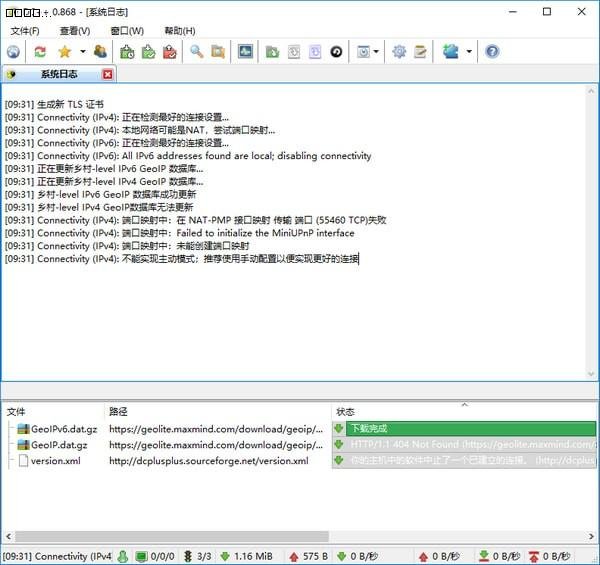Open the ADL Search folder-magnifier icon
Viewport: 600px width, 565px height.
218,52
